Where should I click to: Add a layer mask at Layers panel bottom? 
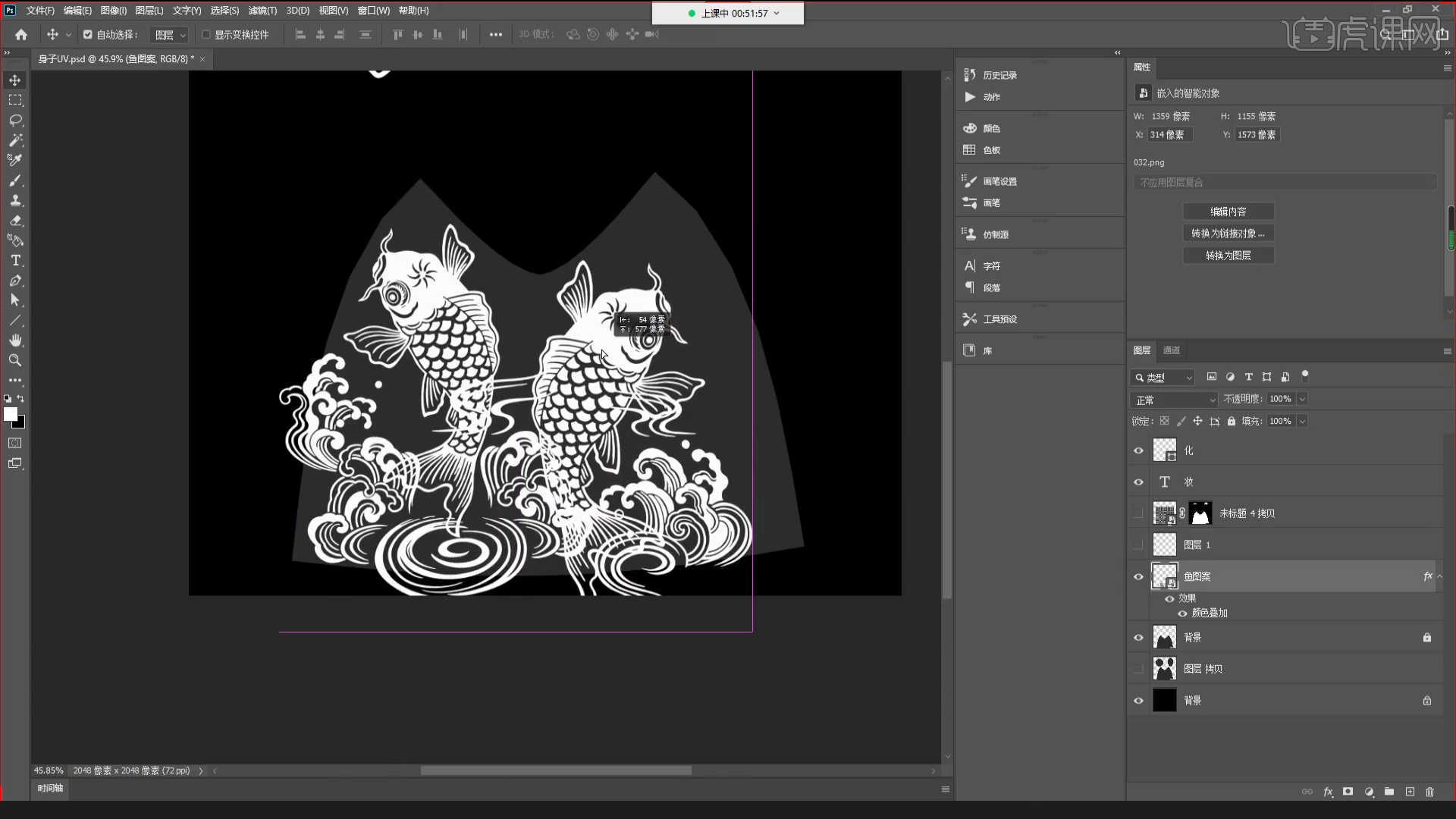[x=1348, y=792]
